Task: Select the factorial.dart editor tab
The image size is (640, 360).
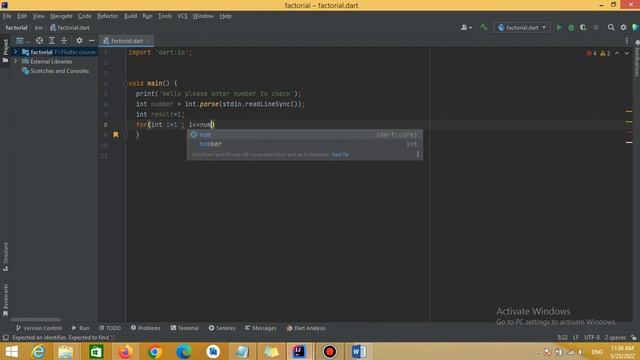Action: pyautogui.click(x=126, y=41)
